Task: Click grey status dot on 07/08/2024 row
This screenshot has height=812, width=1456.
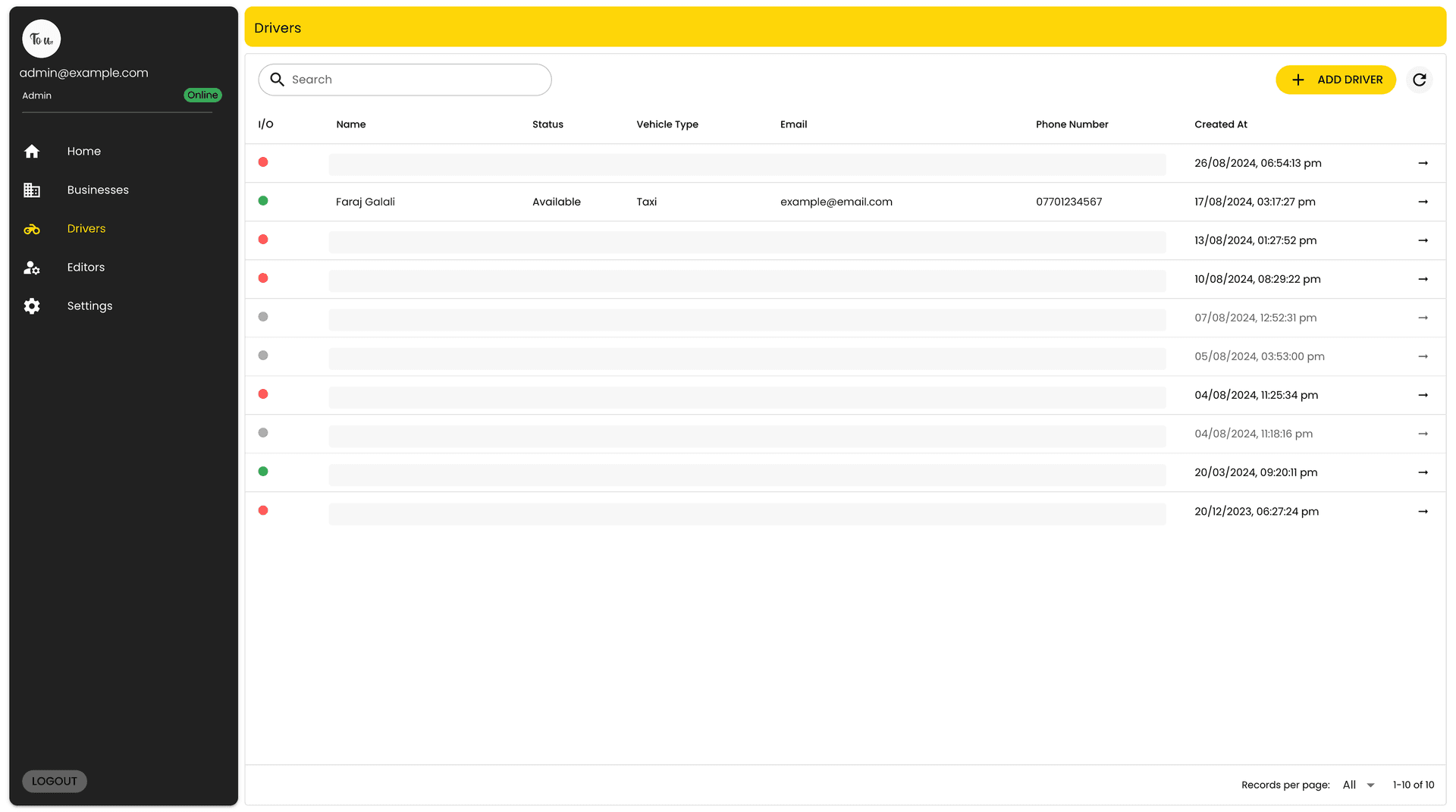Action: (x=263, y=317)
